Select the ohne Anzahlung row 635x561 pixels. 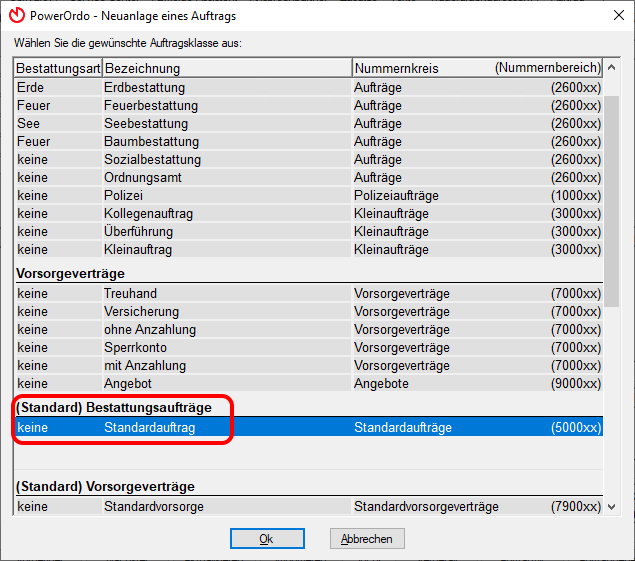click(309, 330)
